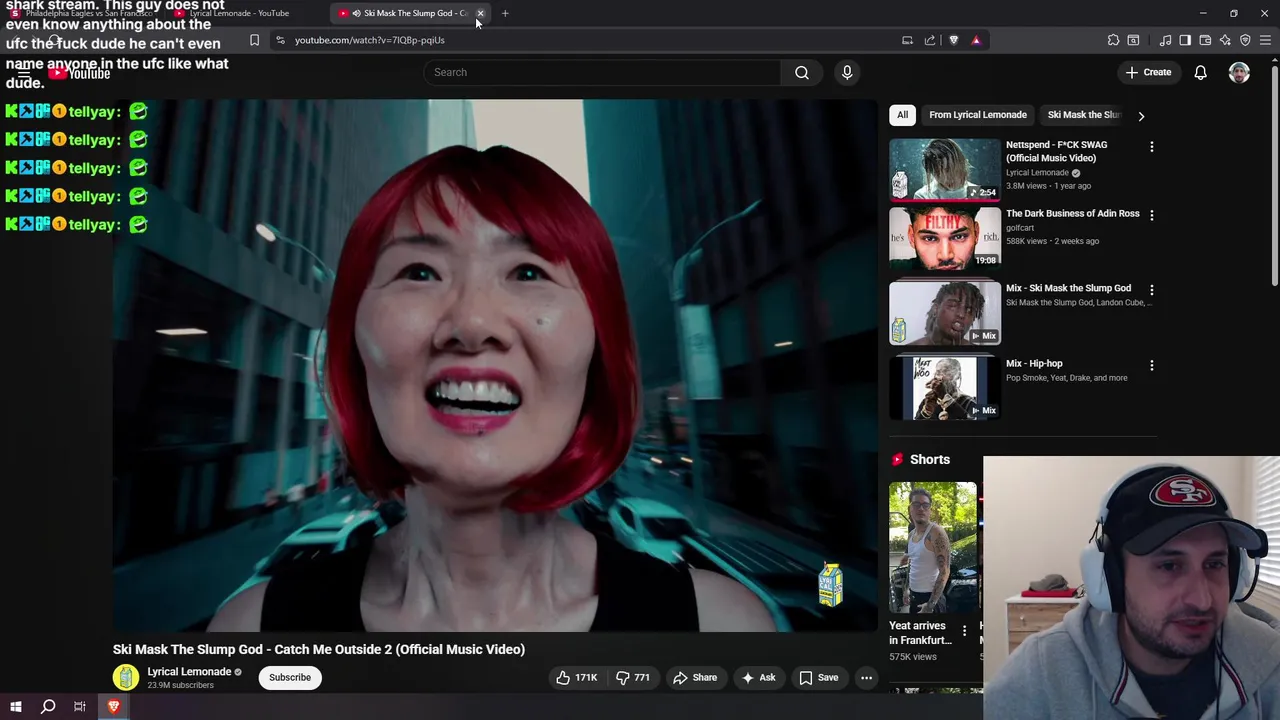Open more options for Nettspend video
Screen dimensions: 1280x720
point(1151,147)
